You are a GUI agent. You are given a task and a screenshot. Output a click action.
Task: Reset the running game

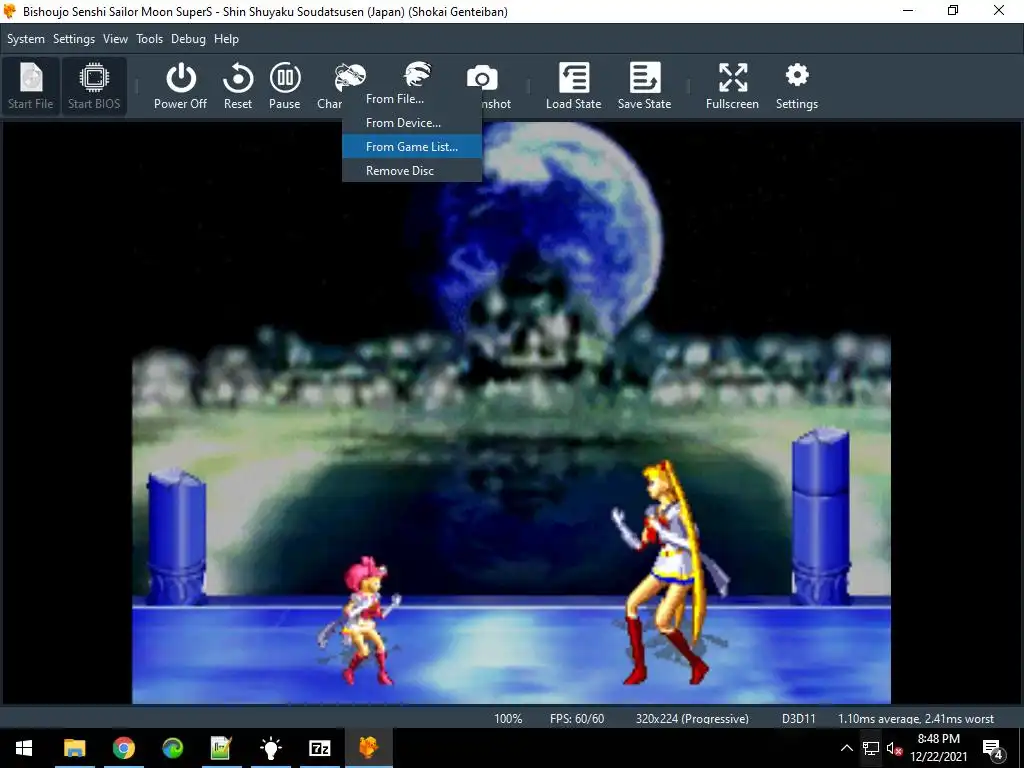point(238,86)
